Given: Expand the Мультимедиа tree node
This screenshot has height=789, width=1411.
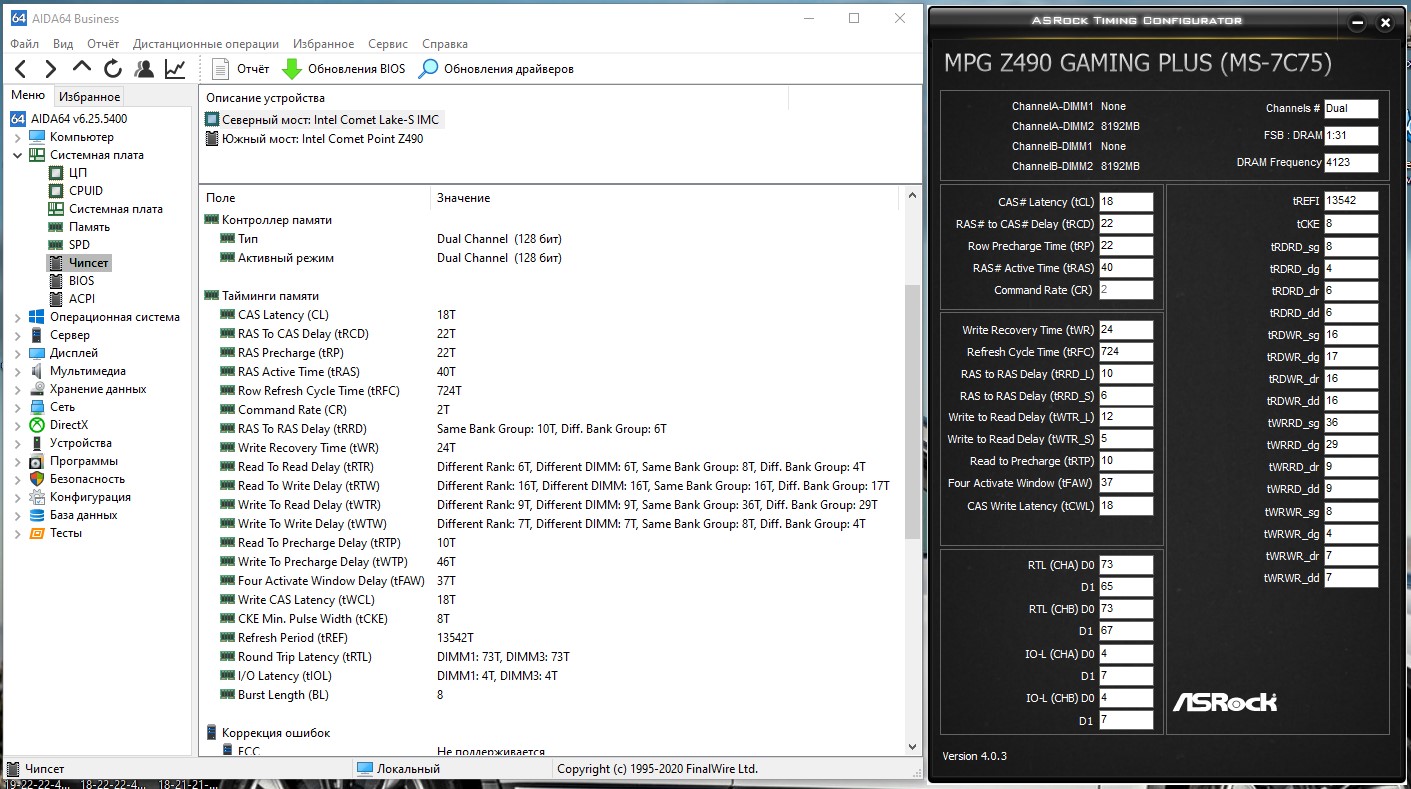Looking at the screenshot, I should [x=17, y=371].
